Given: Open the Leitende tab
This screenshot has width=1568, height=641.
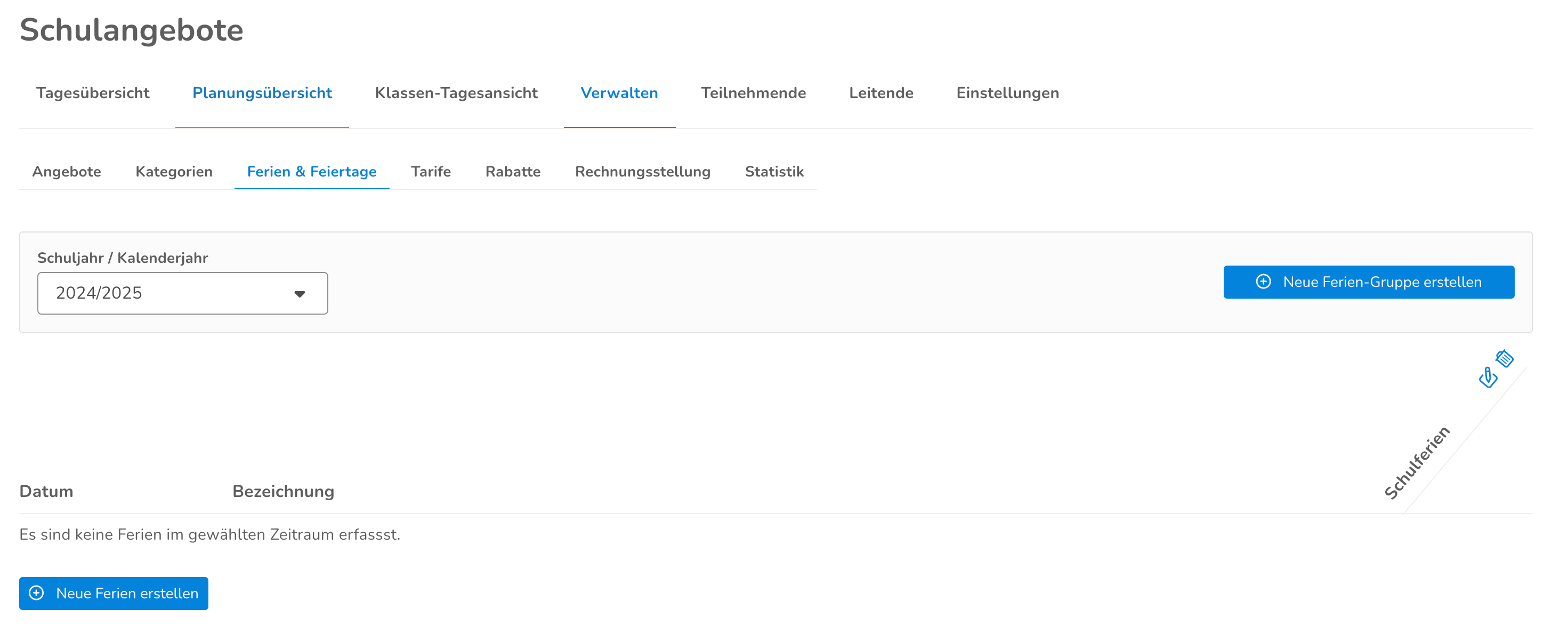Looking at the screenshot, I should [x=881, y=93].
